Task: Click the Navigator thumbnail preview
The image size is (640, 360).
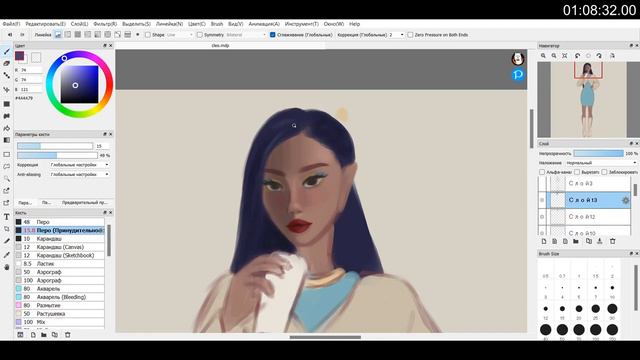Action: pos(588,100)
